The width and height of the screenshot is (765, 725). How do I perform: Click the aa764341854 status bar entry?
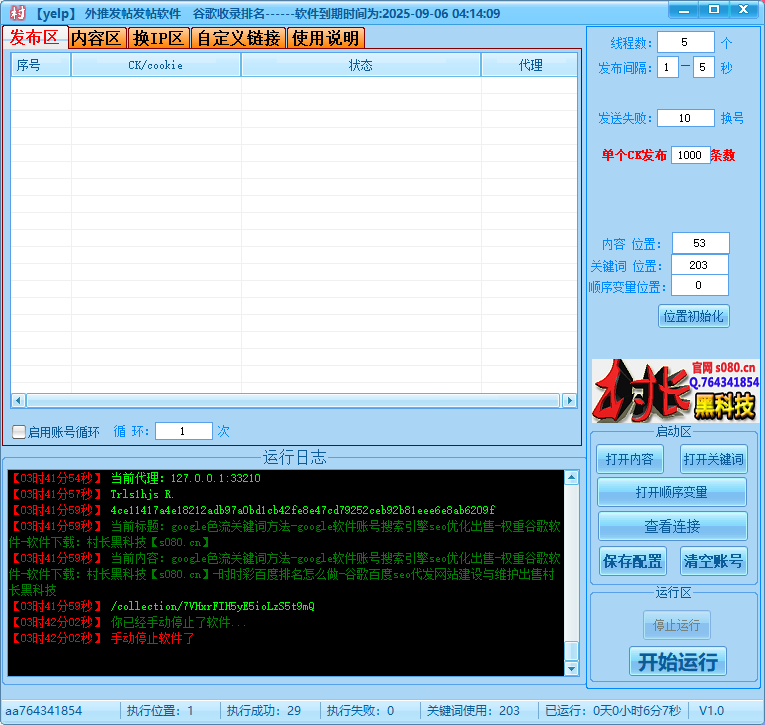click(44, 711)
